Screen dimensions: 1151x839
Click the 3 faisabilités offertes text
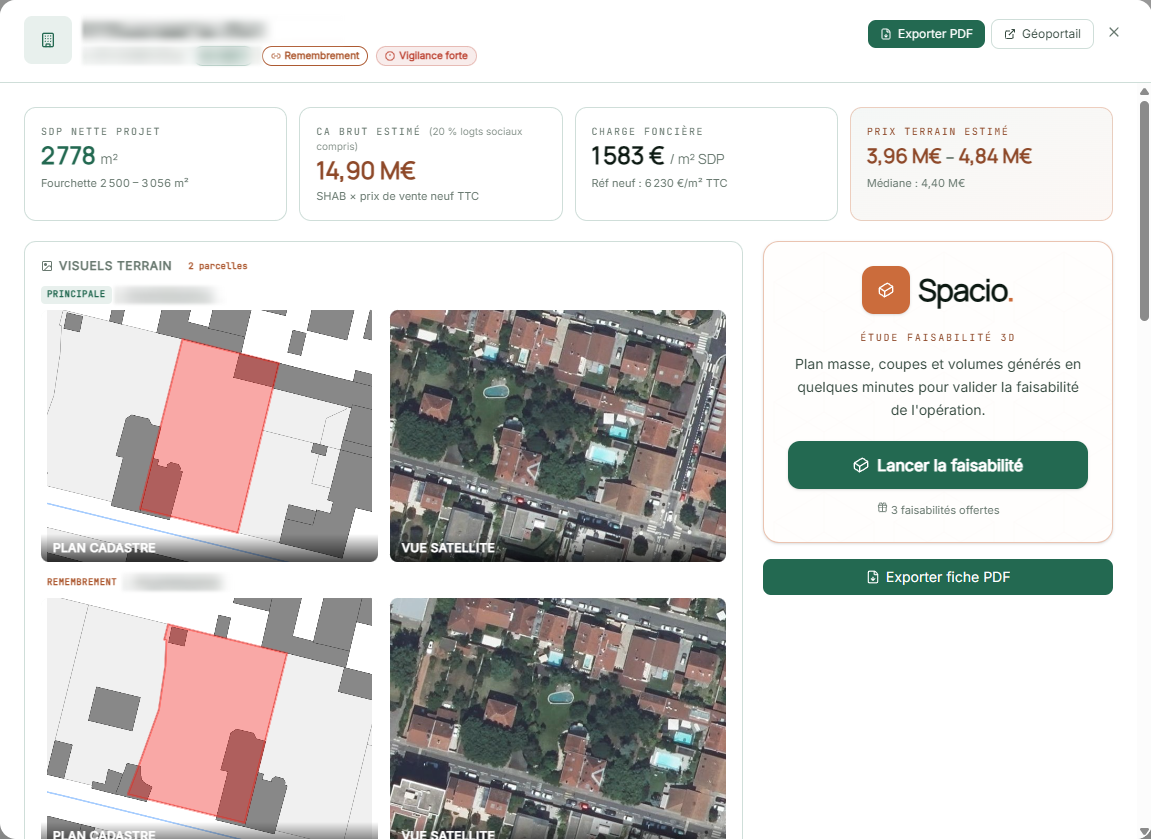tap(945, 510)
